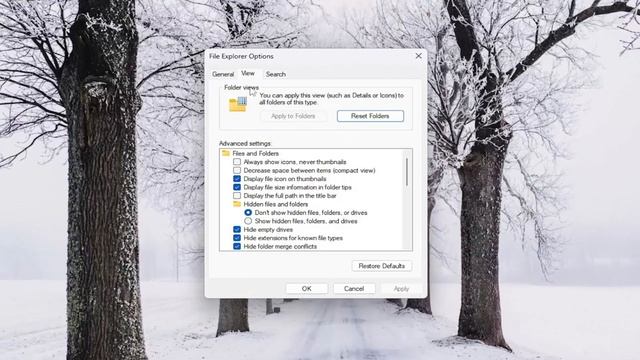640x360 pixels.
Task: Uncheck Hide extensions for known file types
Action: point(237,238)
